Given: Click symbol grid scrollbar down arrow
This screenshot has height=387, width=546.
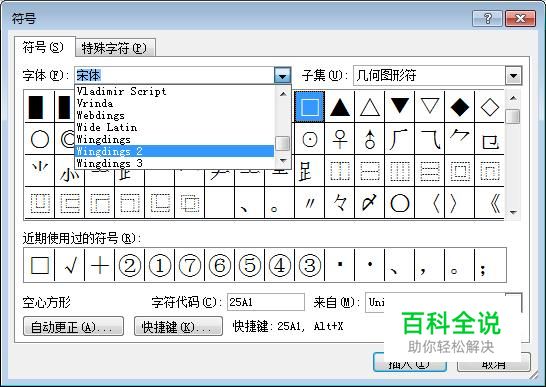Looking at the screenshot, I should (x=513, y=212).
